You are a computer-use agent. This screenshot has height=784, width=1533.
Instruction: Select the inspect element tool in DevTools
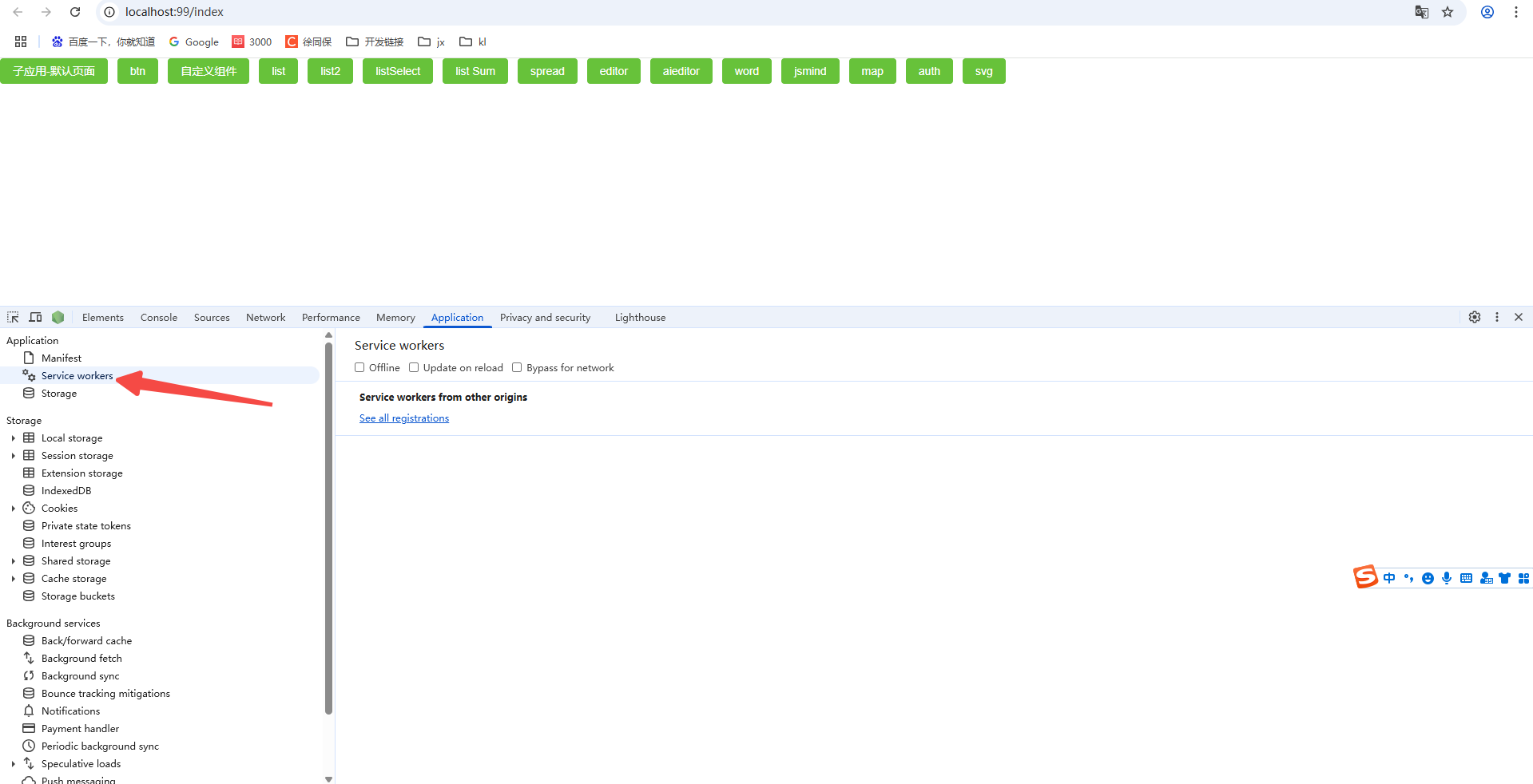coord(12,317)
